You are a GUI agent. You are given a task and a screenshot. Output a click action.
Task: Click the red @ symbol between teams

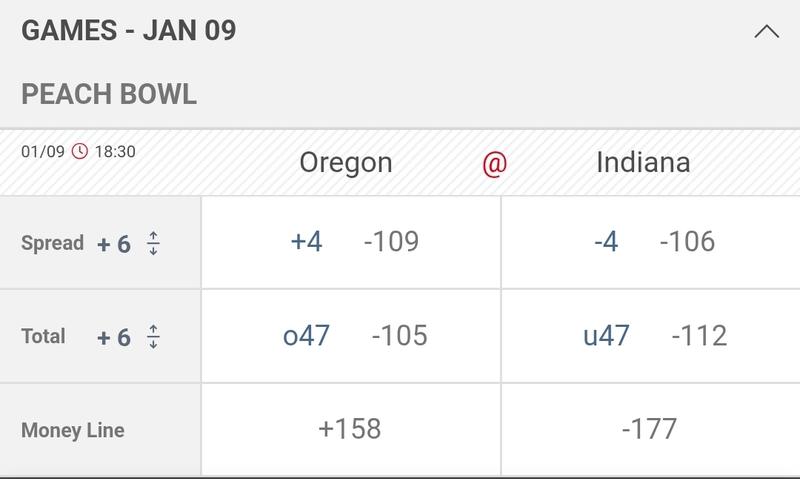[x=495, y=162]
